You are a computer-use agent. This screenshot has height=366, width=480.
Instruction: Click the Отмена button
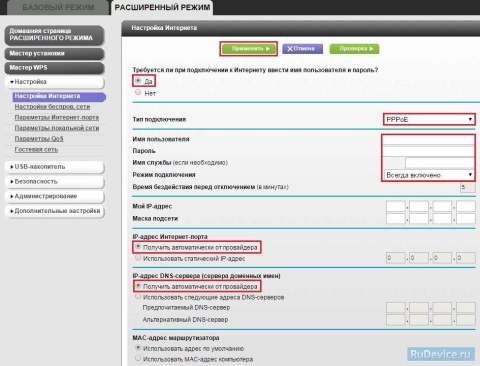pos(302,49)
